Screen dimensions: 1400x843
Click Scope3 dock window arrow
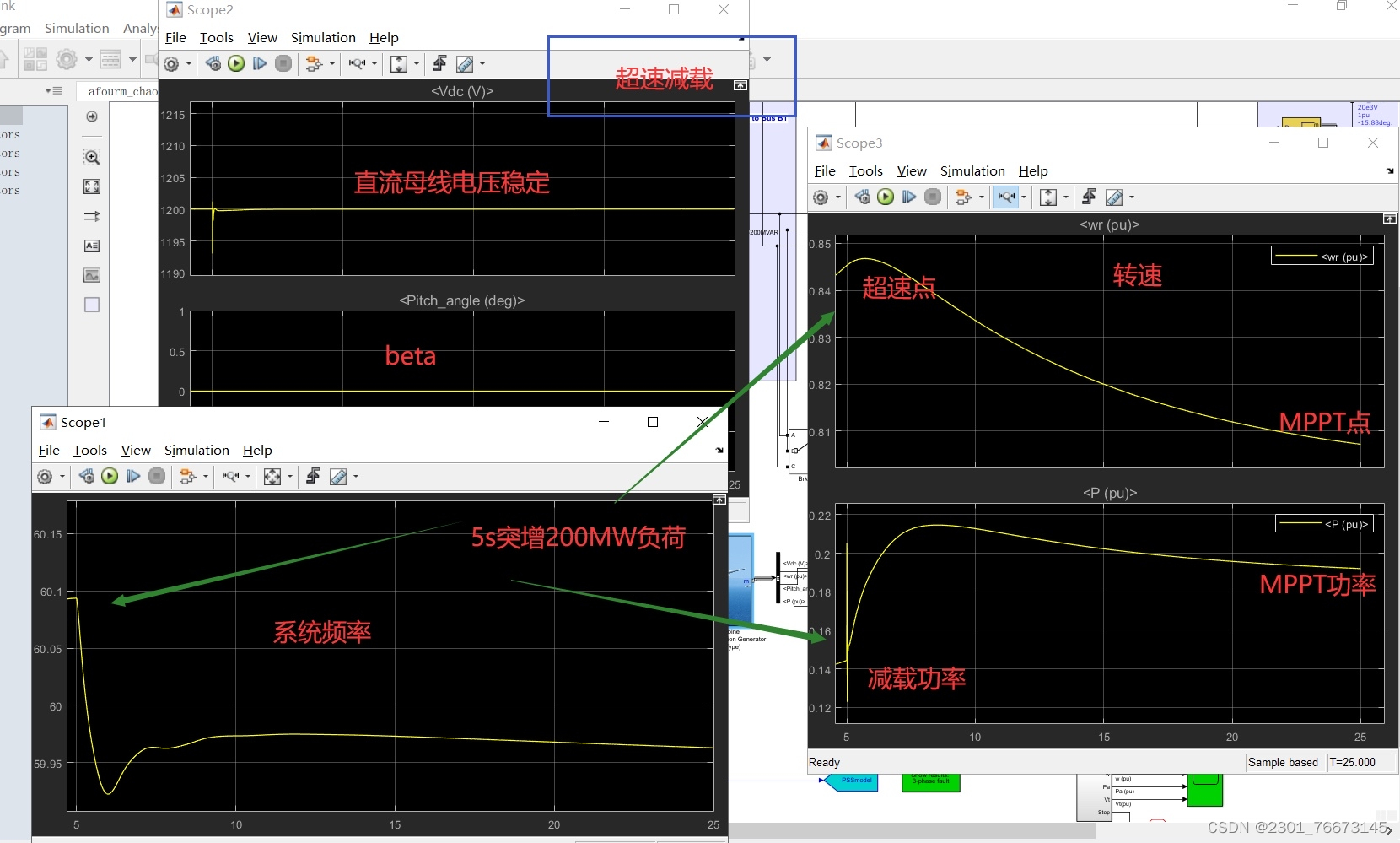1390,171
